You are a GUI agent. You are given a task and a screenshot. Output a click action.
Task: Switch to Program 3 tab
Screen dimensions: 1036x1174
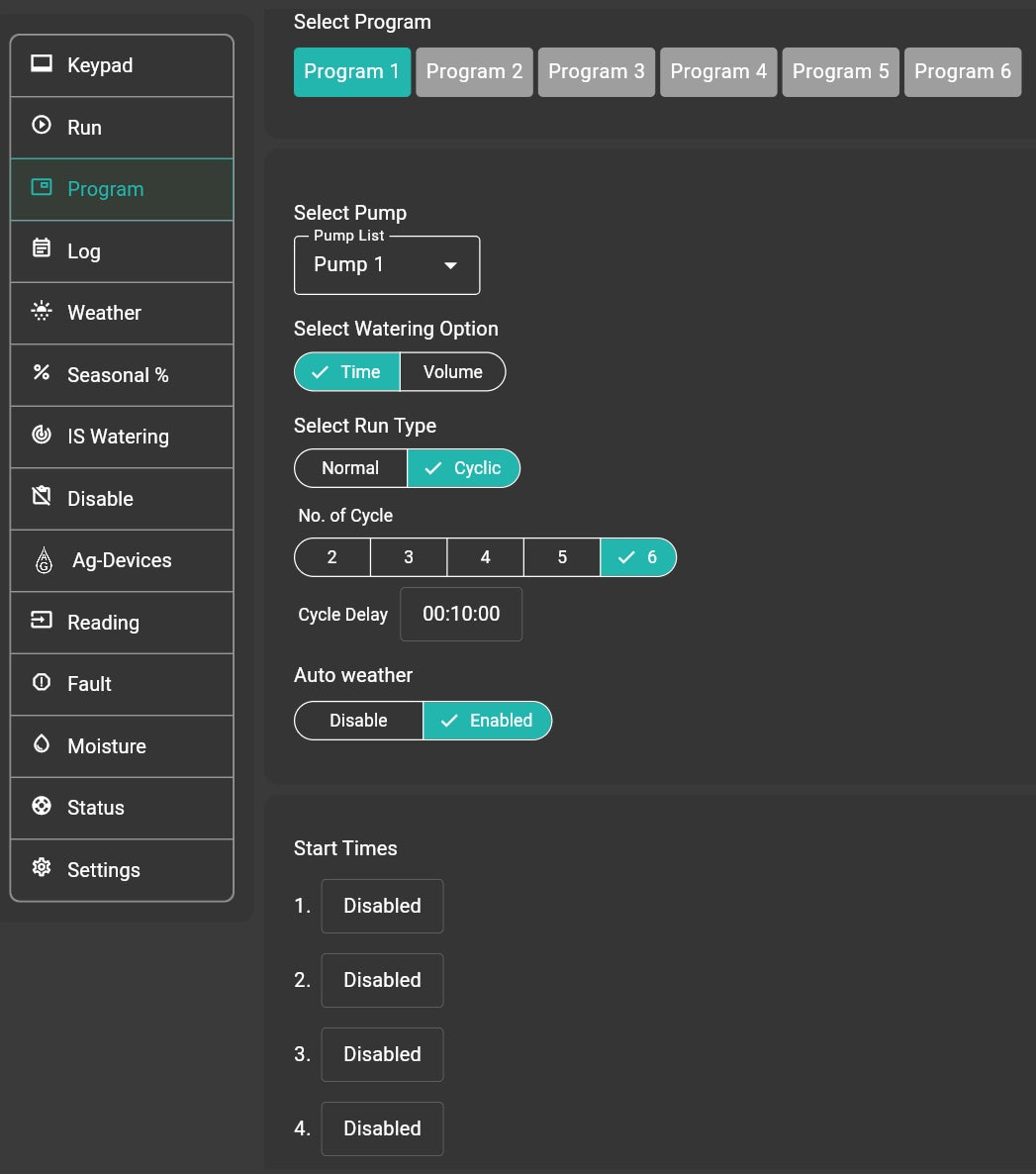click(596, 72)
